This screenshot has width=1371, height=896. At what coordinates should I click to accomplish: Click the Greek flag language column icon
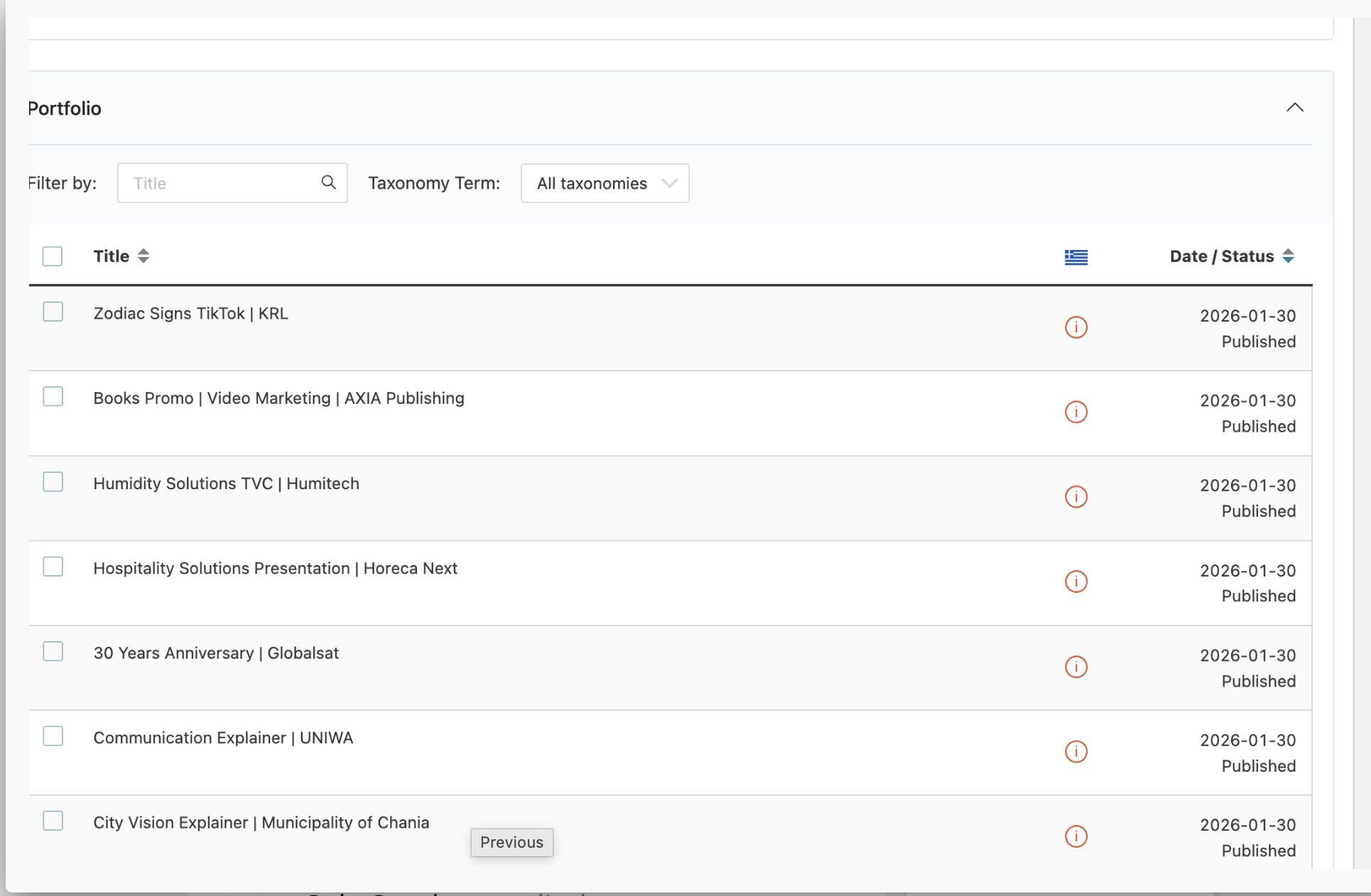[1075, 257]
